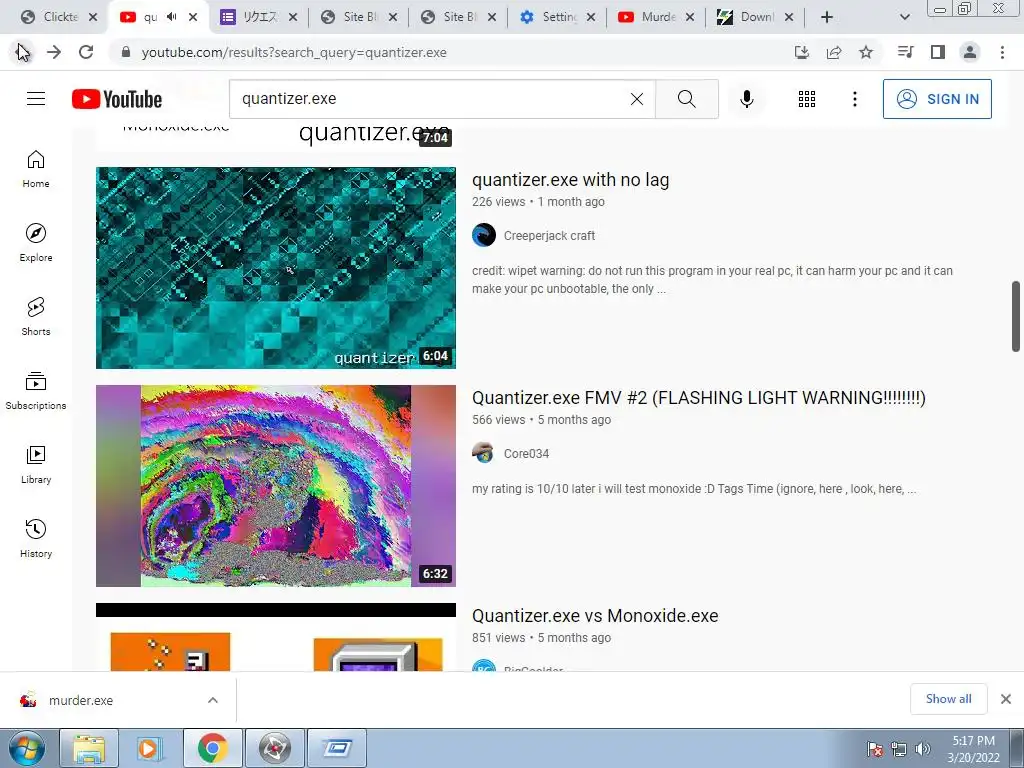The height and width of the screenshot is (768, 1024).
Task: Visit Creeperjack craft channel name
Action: pos(549,236)
